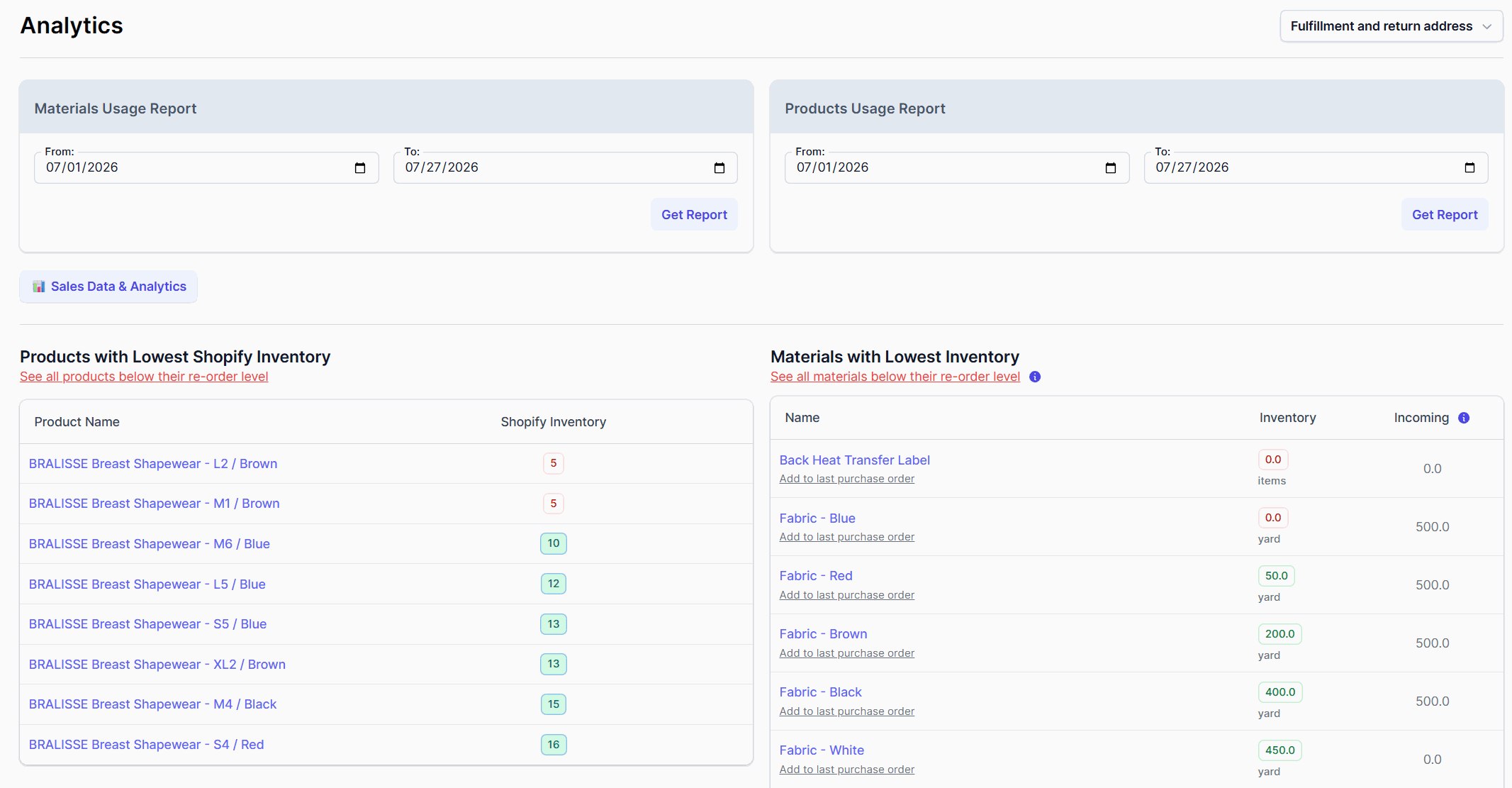The image size is (1512, 788).
Task: Open BRALISSE Shapewear XL2 / Brown product
Action: click(x=157, y=665)
